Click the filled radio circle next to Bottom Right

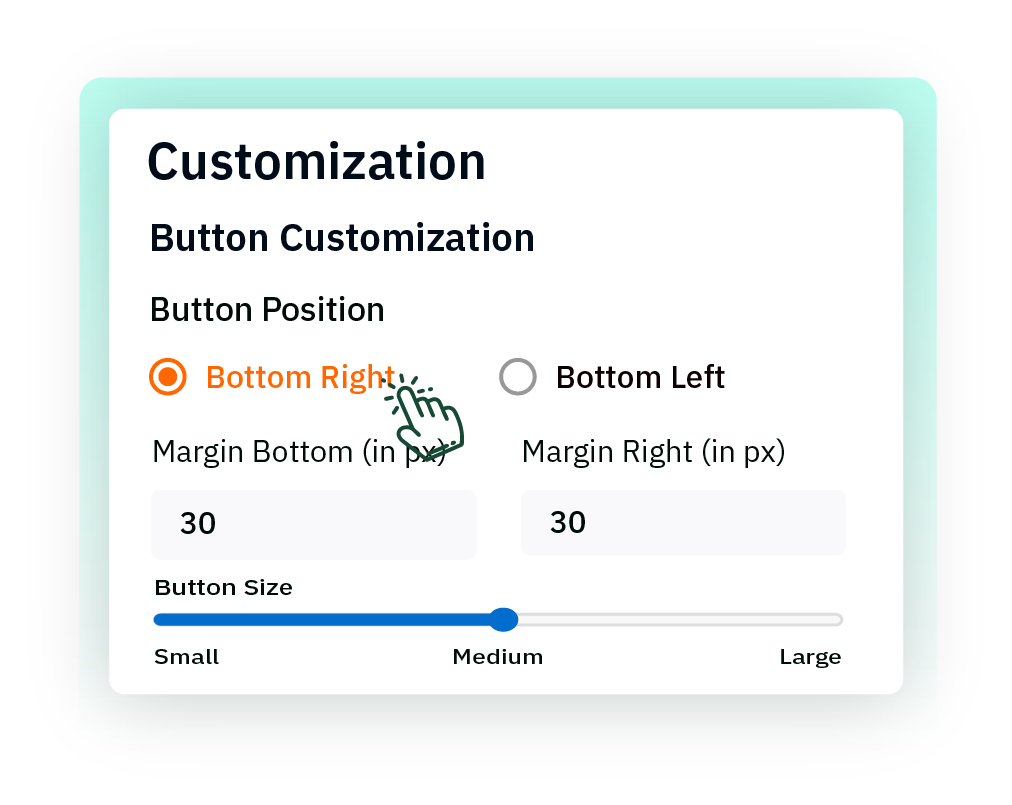coord(167,377)
